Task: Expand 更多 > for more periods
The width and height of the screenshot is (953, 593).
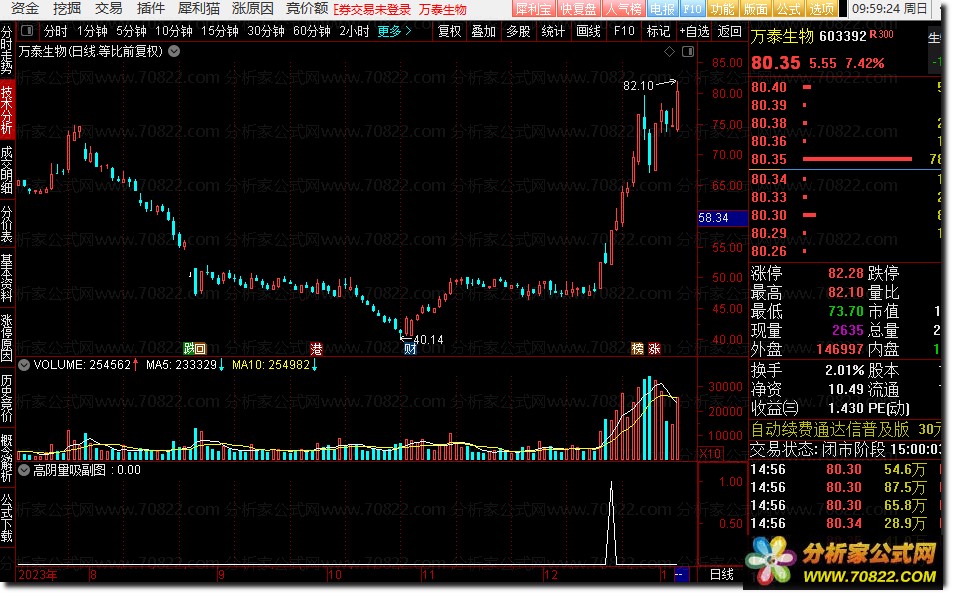Action: 394,31
